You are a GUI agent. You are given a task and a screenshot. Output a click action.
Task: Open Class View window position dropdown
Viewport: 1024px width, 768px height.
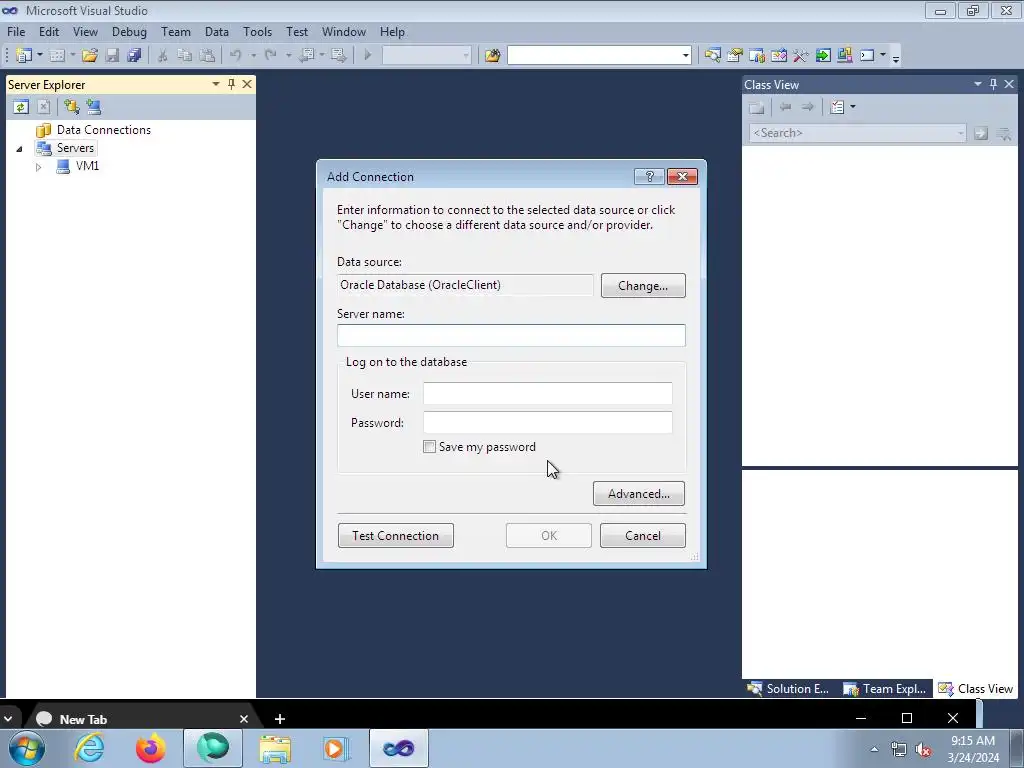[978, 84]
